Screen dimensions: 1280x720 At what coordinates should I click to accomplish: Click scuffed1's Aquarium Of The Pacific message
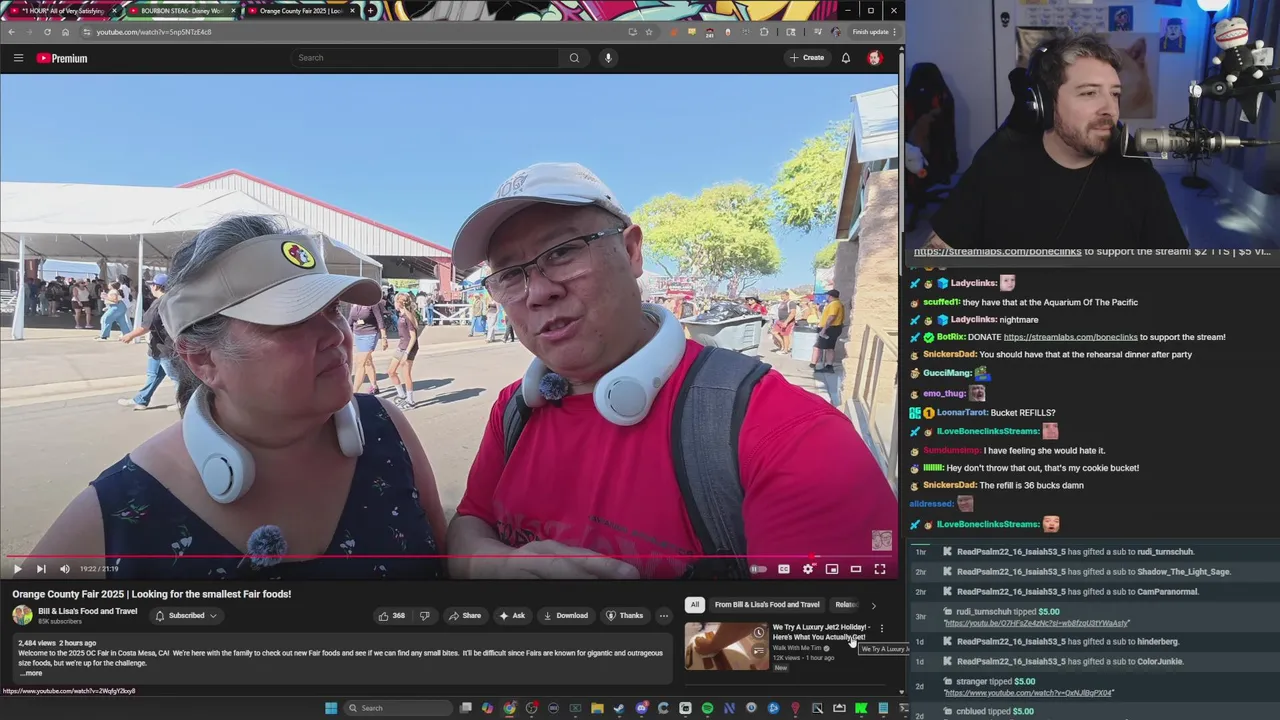pos(1050,302)
